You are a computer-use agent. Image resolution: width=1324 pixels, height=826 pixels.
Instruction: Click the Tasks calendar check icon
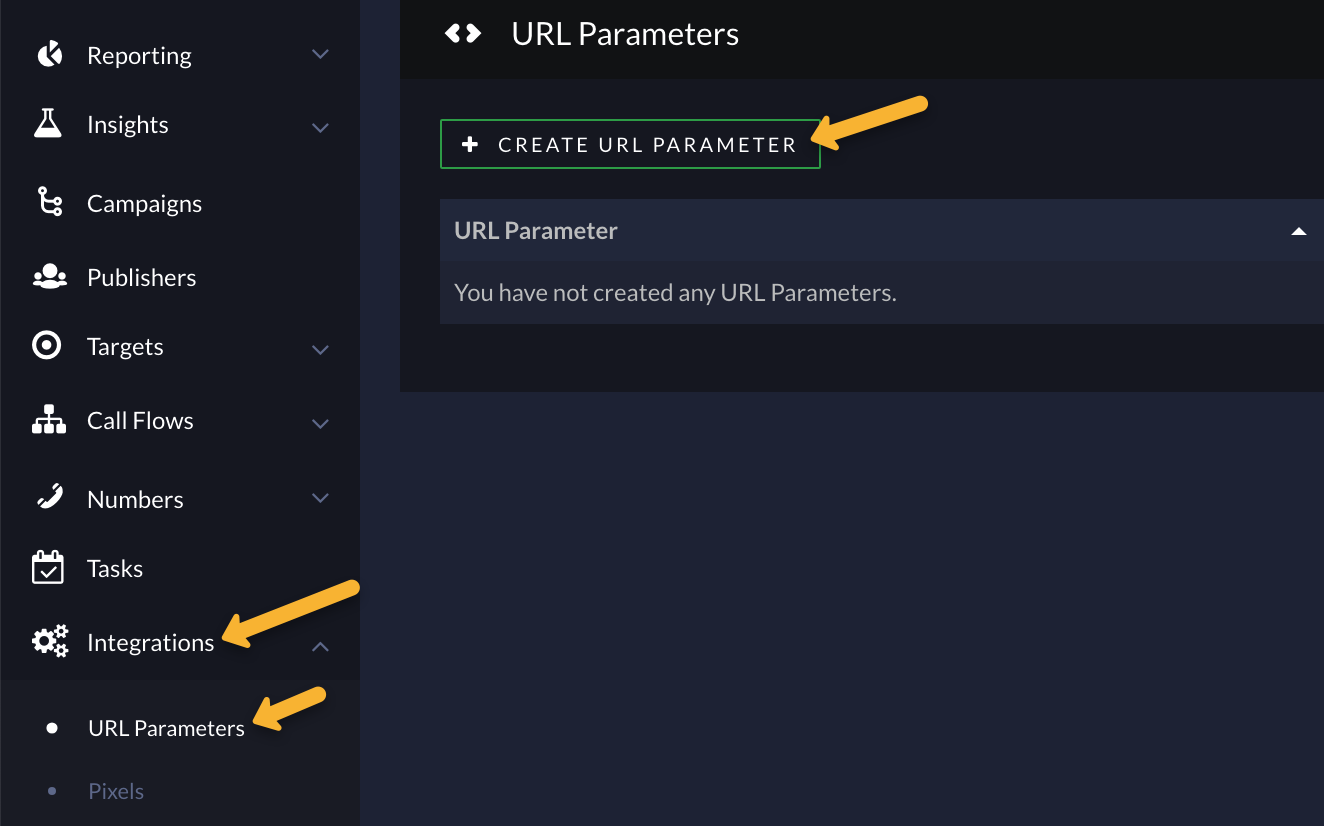click(48, 568)
